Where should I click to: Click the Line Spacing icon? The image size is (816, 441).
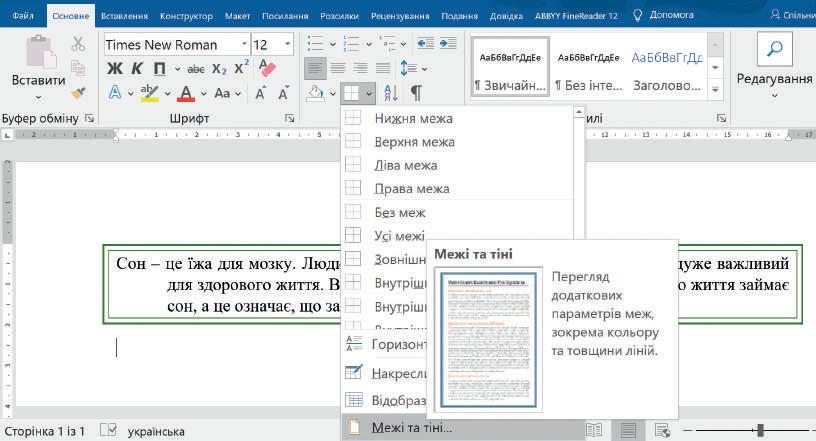tap(409, 68)
